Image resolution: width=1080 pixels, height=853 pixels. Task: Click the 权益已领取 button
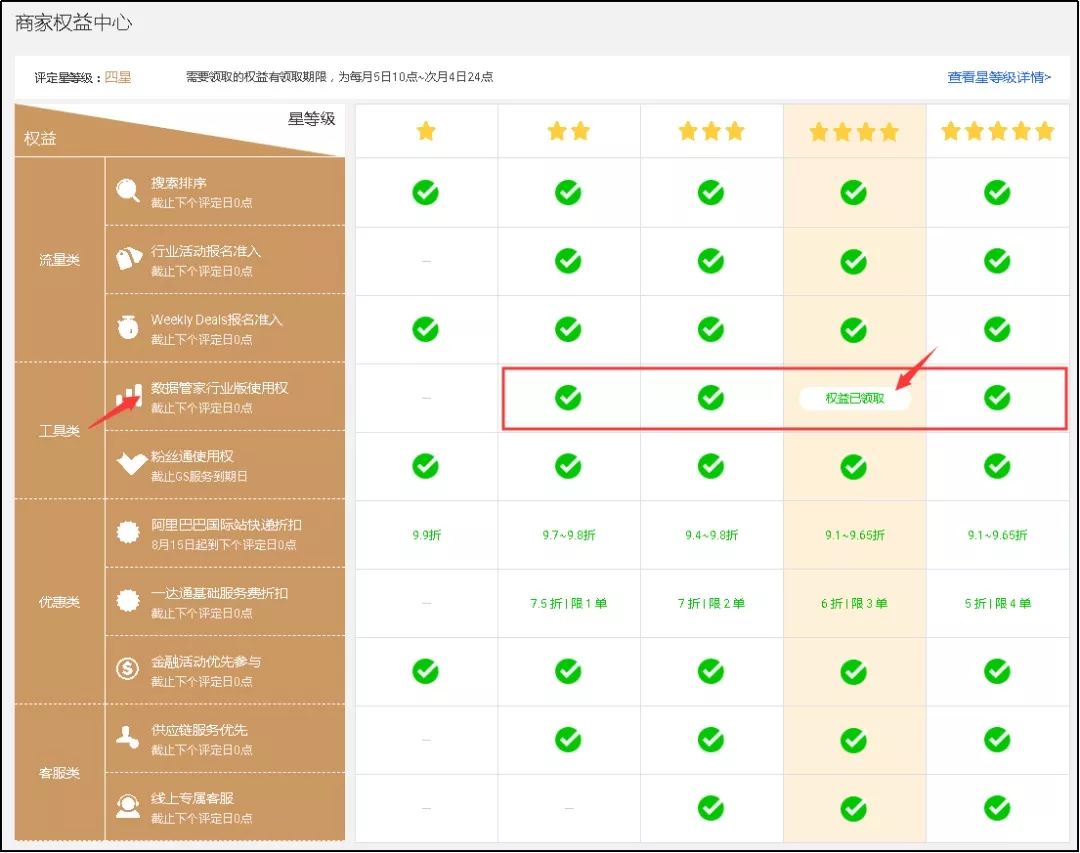[854, 397]
